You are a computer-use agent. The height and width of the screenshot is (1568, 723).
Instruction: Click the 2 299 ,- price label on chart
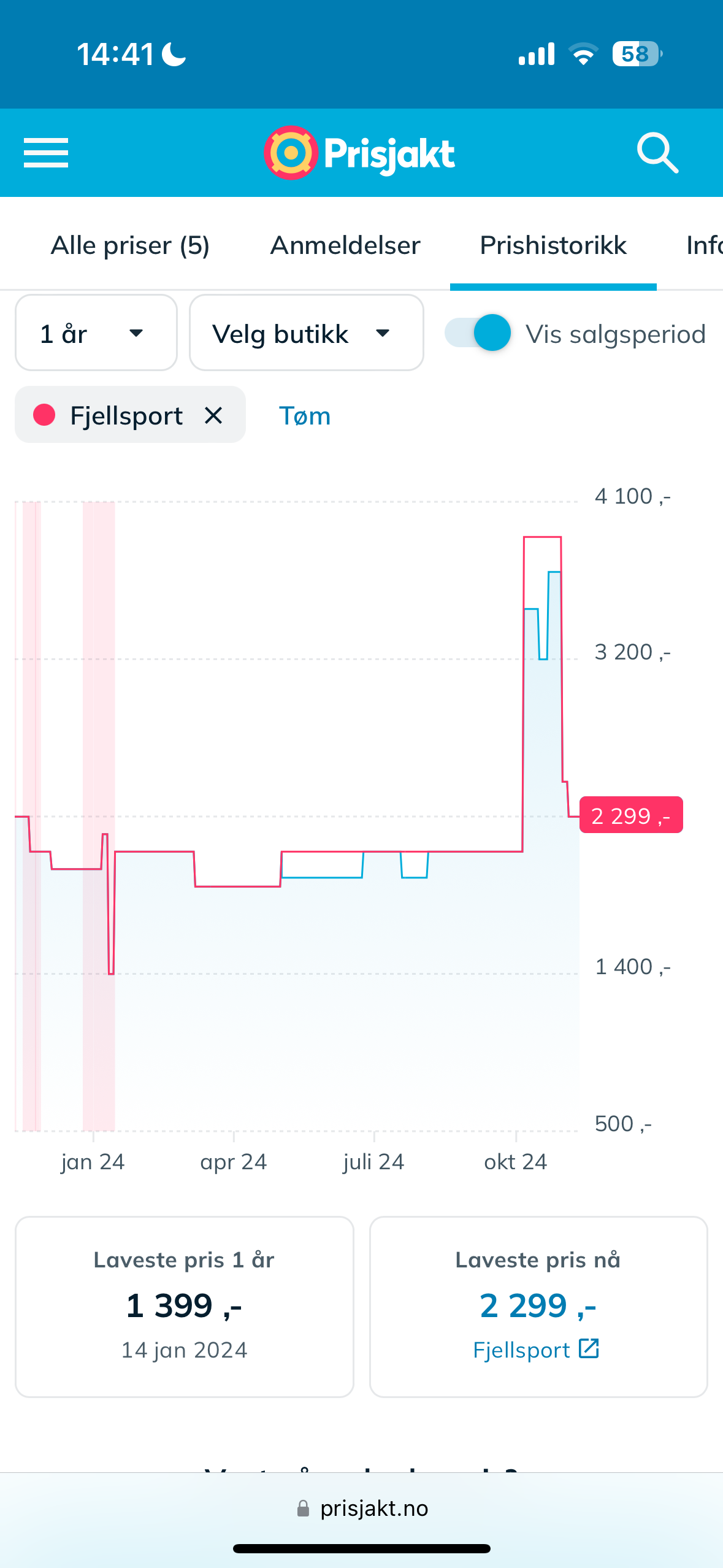[630, 815]
